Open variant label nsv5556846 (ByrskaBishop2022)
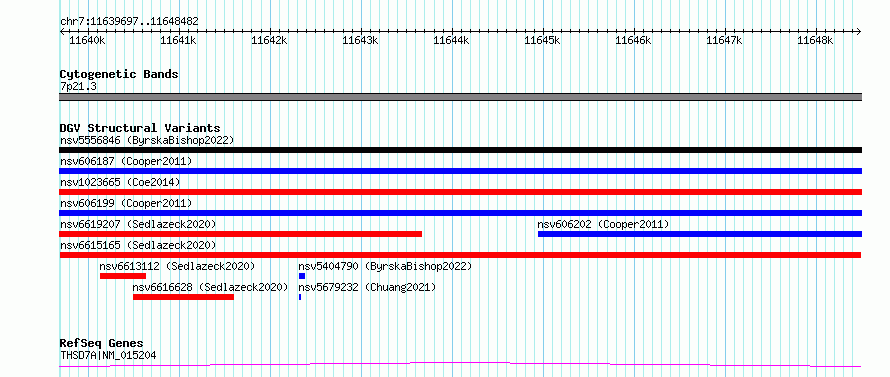 pos(147,140)
